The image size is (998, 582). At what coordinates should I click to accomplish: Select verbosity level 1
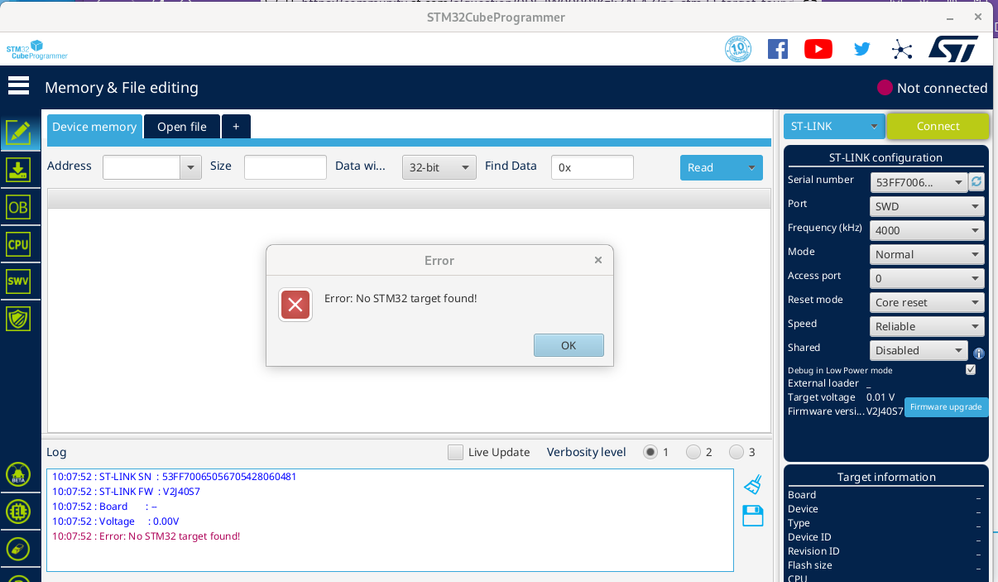650,452
